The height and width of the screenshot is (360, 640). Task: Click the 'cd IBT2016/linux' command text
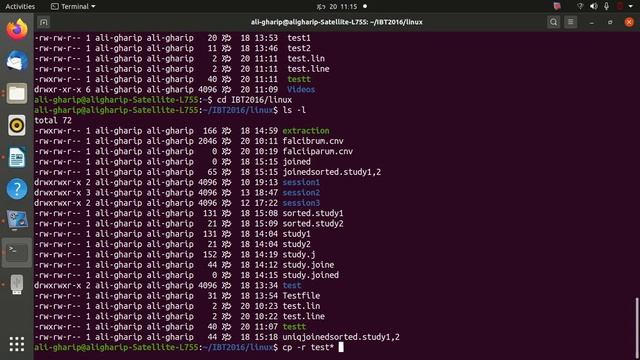pyautogui.click(x=254, y=100)
